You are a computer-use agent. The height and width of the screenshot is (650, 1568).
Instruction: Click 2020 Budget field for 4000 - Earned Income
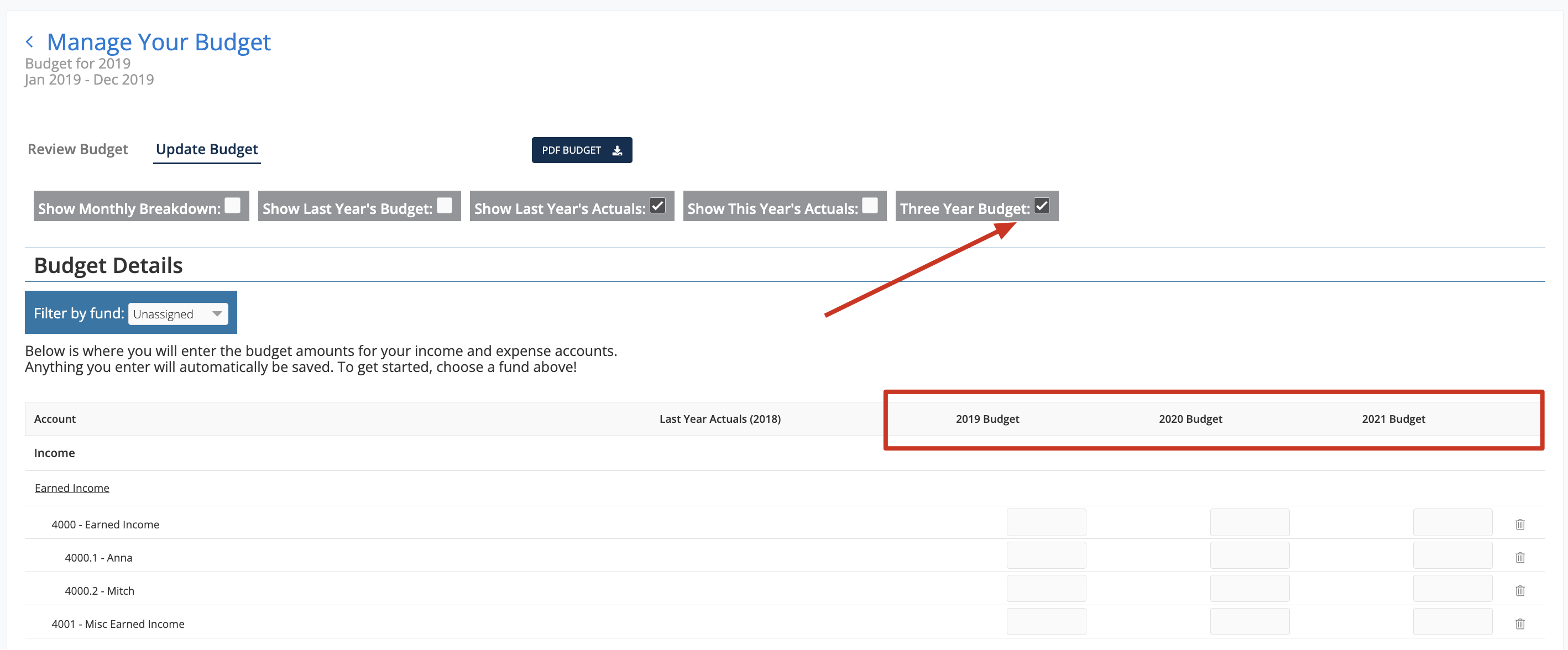tap(1249, 522)
